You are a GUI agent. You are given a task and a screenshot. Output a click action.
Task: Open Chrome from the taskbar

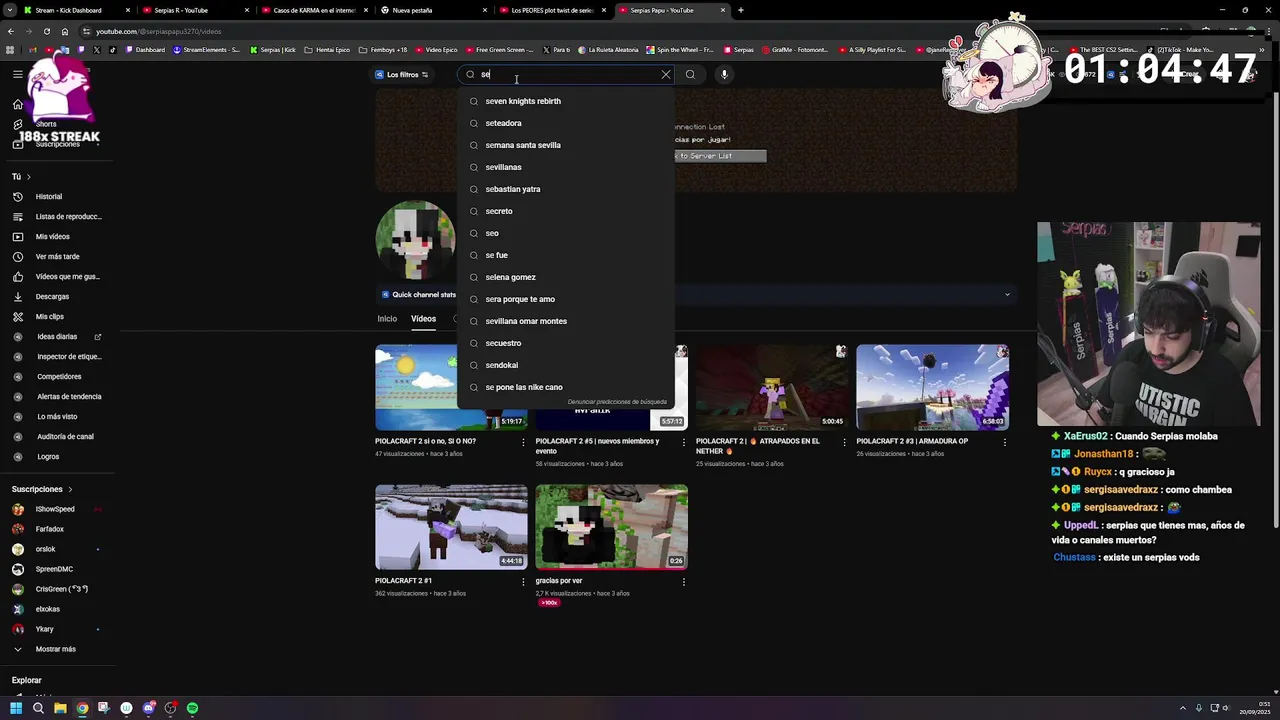[82, 708]
